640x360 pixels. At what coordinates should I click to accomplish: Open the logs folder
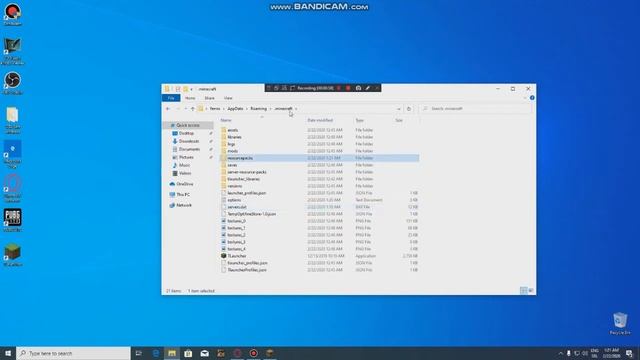click(231, 144)
